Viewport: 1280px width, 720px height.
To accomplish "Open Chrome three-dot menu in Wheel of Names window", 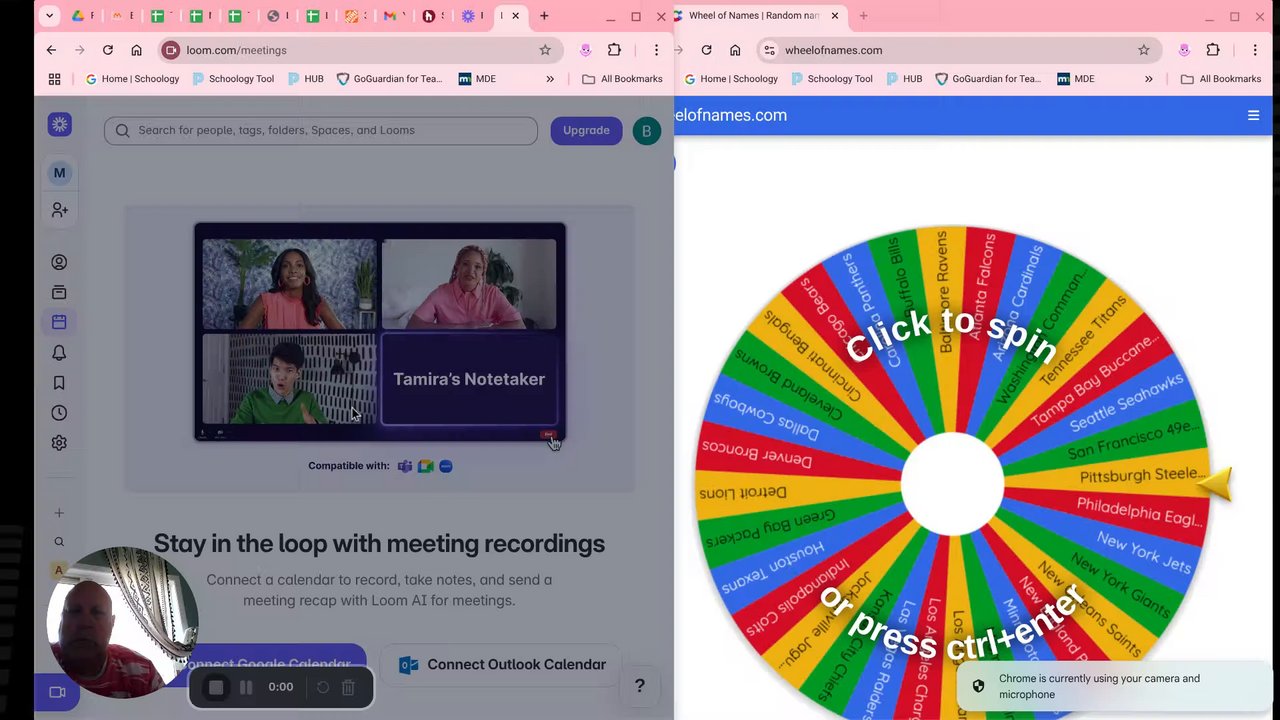I will pyautogui.click(x=1255, y=50).
